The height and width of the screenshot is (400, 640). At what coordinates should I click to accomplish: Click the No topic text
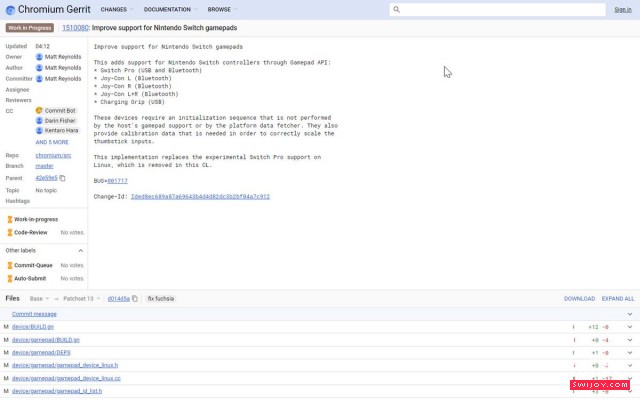[46, 191]
